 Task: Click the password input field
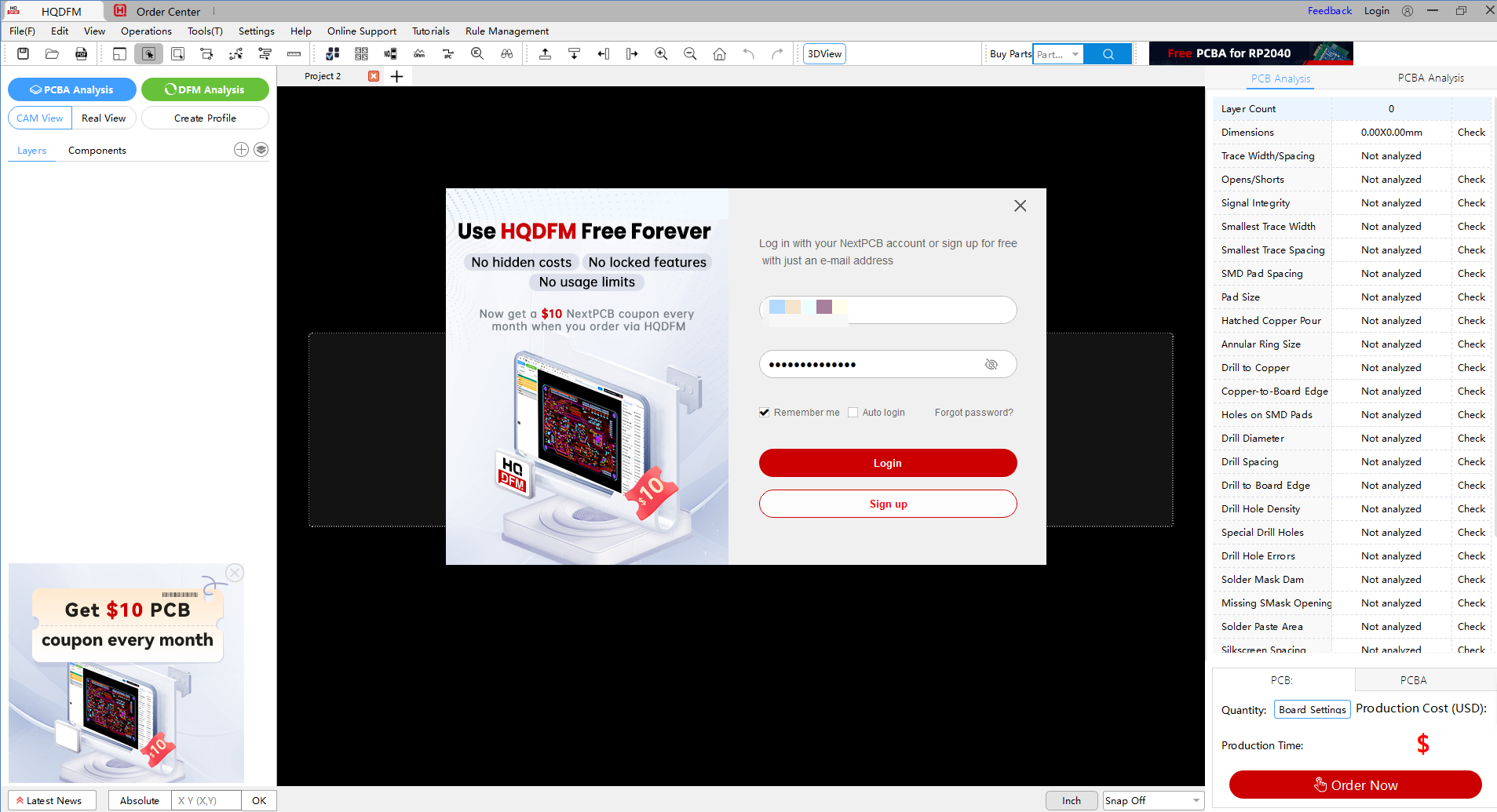point(871,365)
